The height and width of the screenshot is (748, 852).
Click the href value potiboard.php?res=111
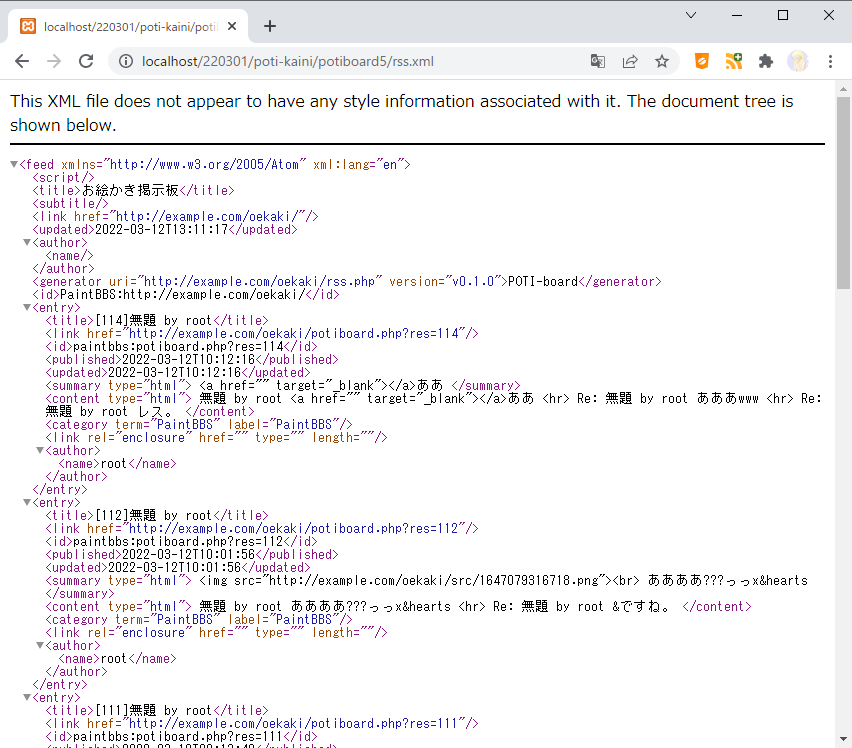(x=294, y=724)
